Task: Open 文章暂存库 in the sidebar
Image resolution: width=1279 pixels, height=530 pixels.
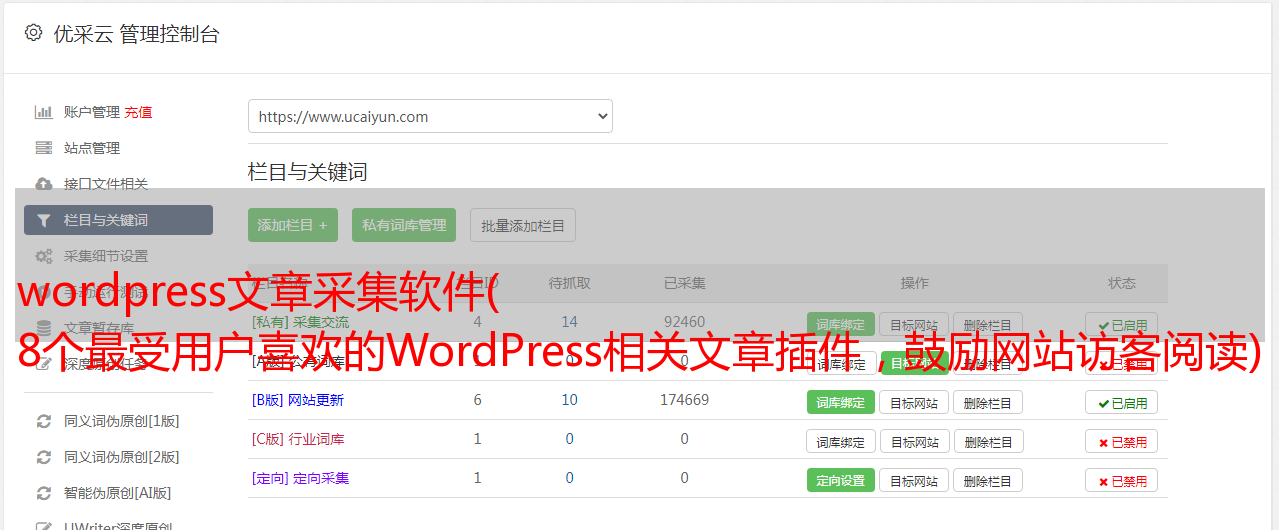Action: point(99,327)
